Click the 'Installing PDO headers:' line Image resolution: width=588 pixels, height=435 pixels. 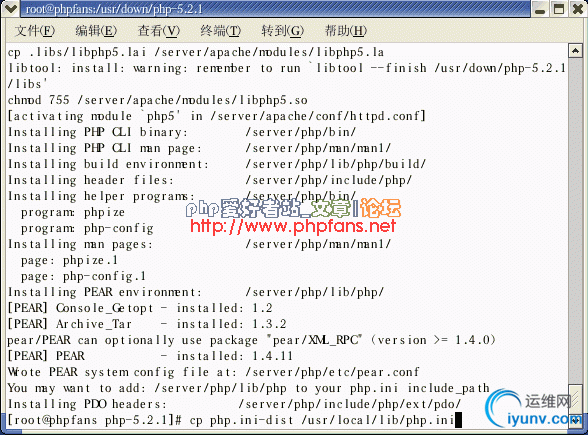[234, 404]
